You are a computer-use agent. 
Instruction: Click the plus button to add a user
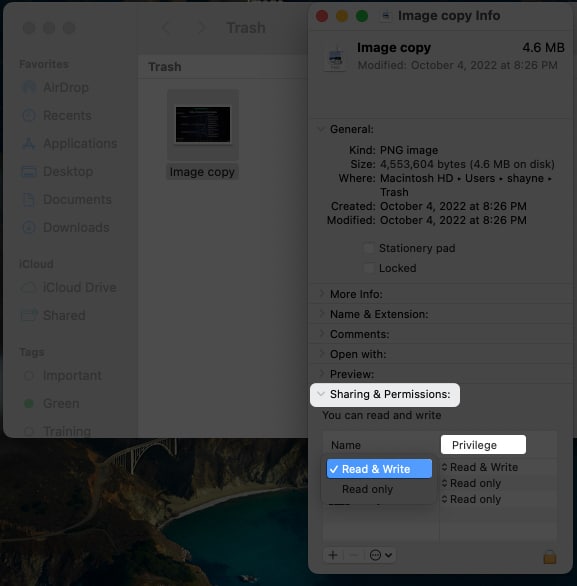pyautogui.click(x=333, y=555)
